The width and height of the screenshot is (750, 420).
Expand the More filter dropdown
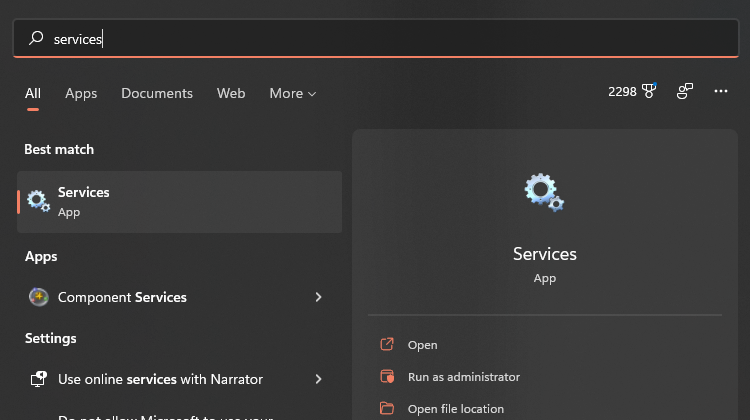point(293,93)
